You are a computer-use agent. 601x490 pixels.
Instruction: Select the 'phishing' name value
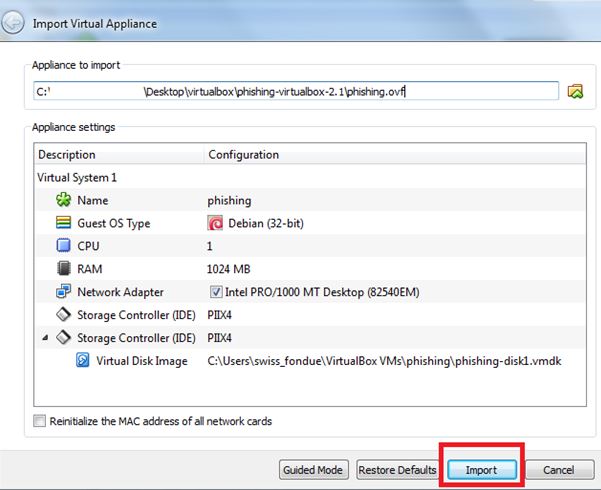(229, 201)
